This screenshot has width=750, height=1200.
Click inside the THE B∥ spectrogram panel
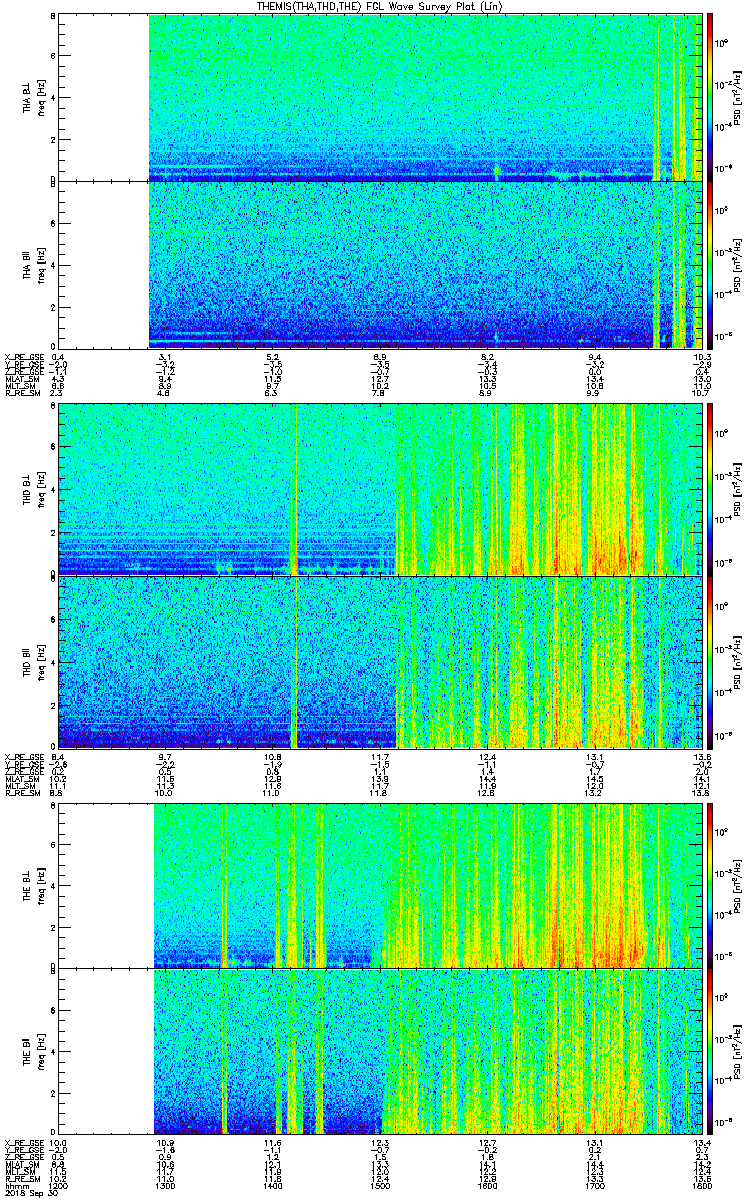378,1053
